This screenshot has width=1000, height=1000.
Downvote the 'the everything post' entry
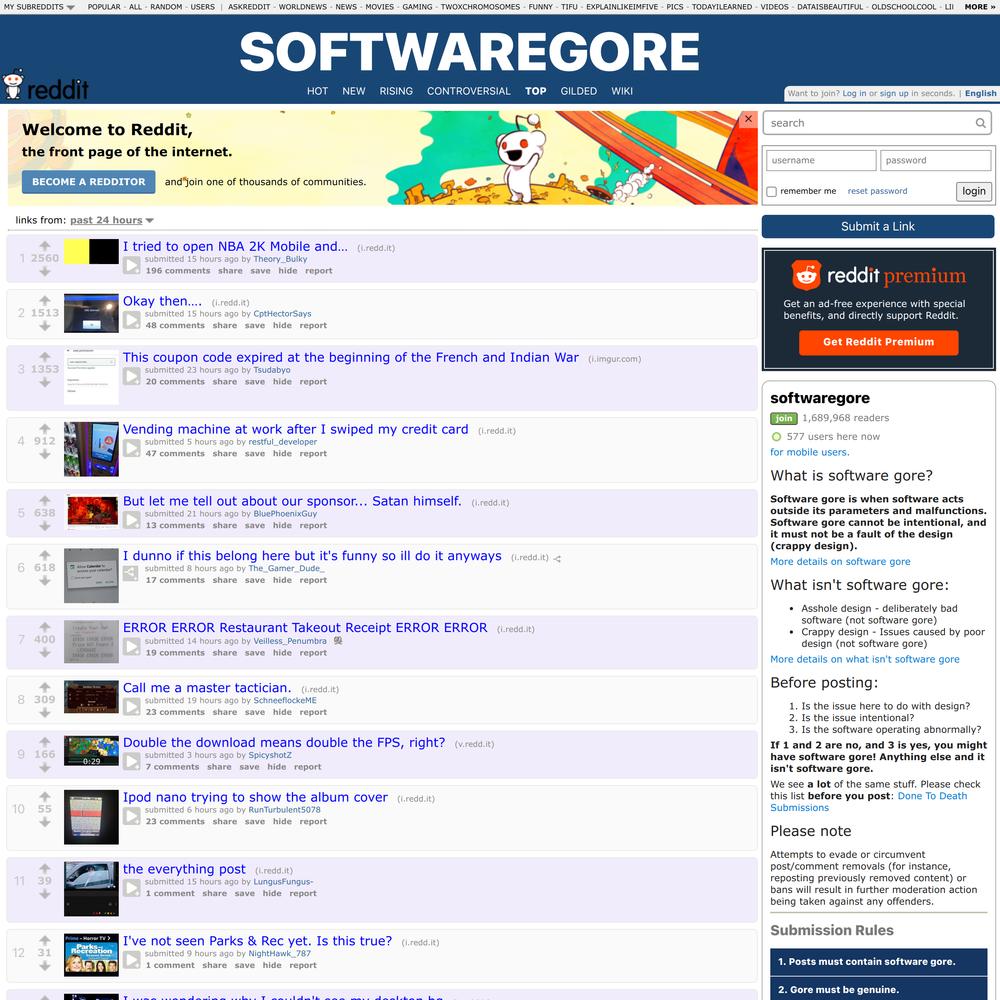(45, 895)
